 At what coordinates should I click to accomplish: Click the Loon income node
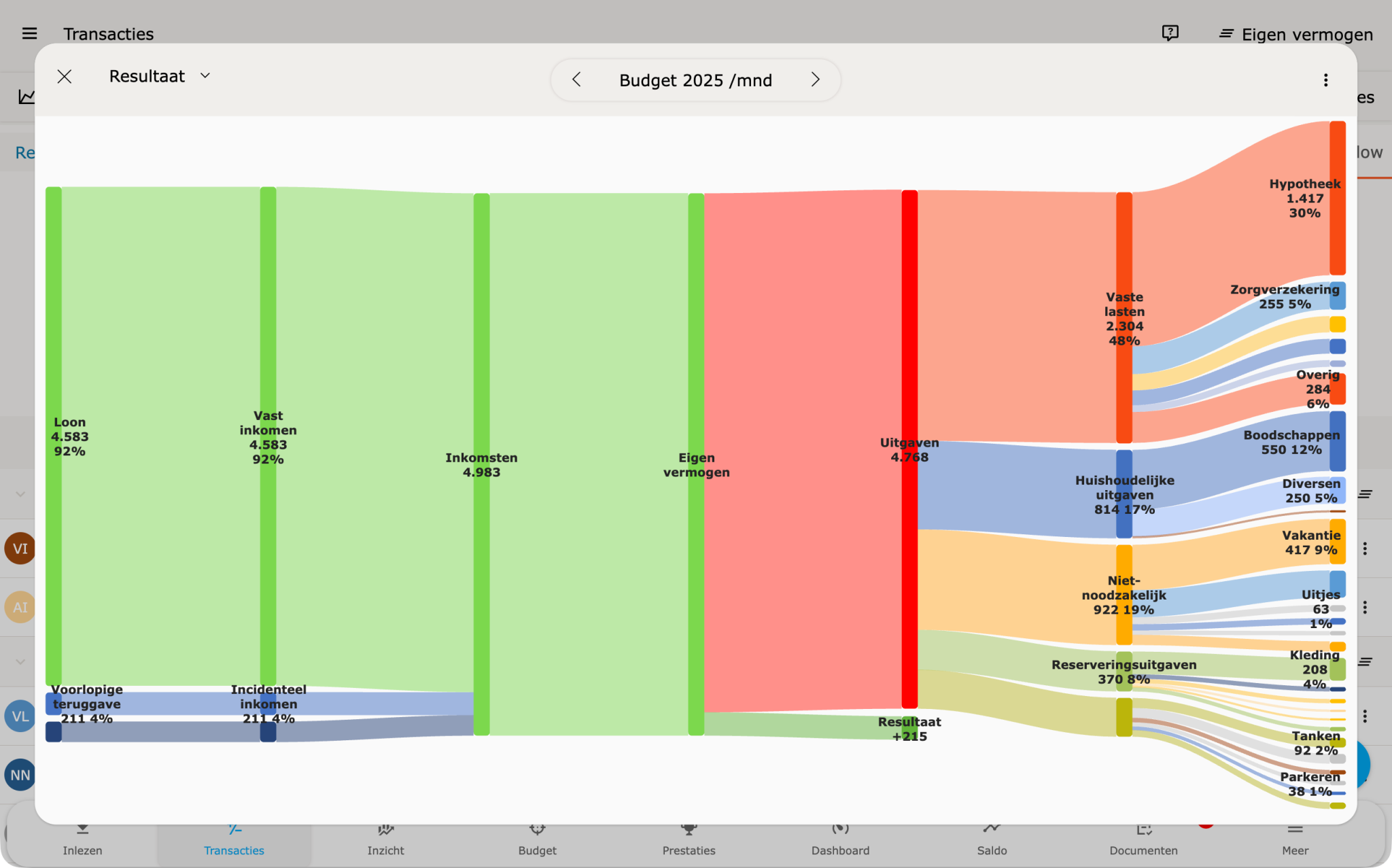[54, 436]
